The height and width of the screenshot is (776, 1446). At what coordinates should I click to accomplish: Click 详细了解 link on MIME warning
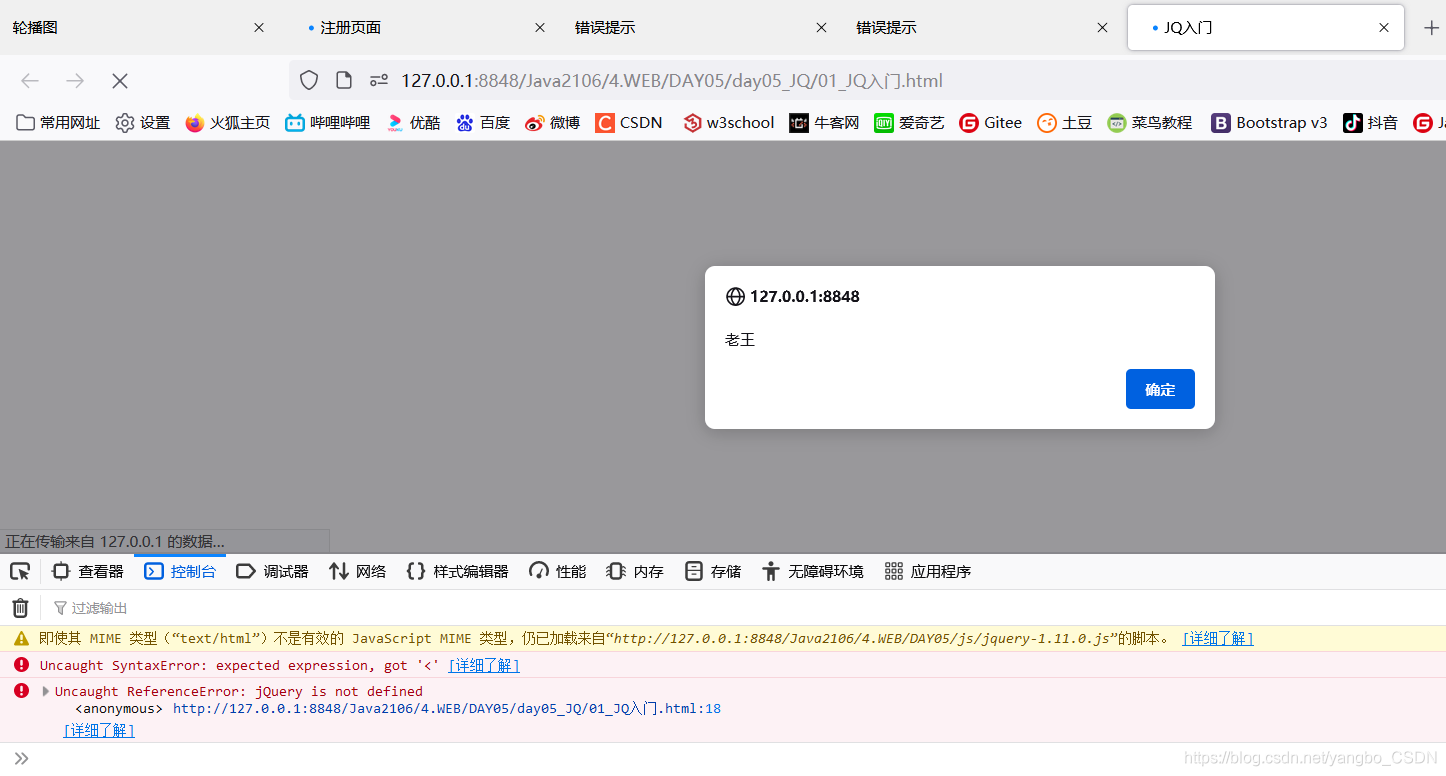click(x=1217, y=639)
